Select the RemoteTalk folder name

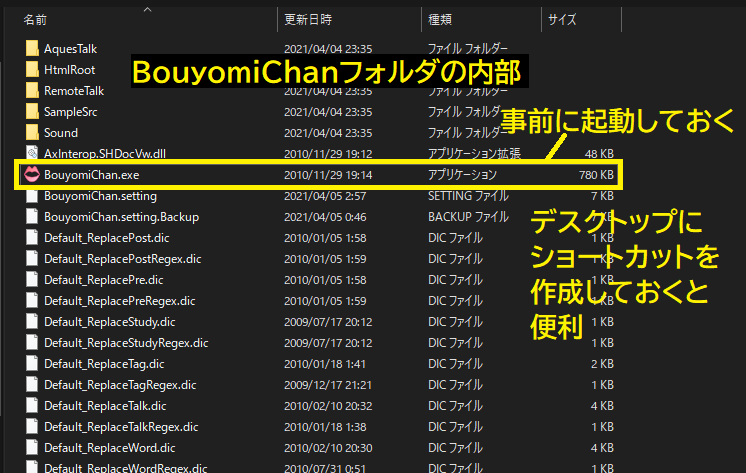74,90
